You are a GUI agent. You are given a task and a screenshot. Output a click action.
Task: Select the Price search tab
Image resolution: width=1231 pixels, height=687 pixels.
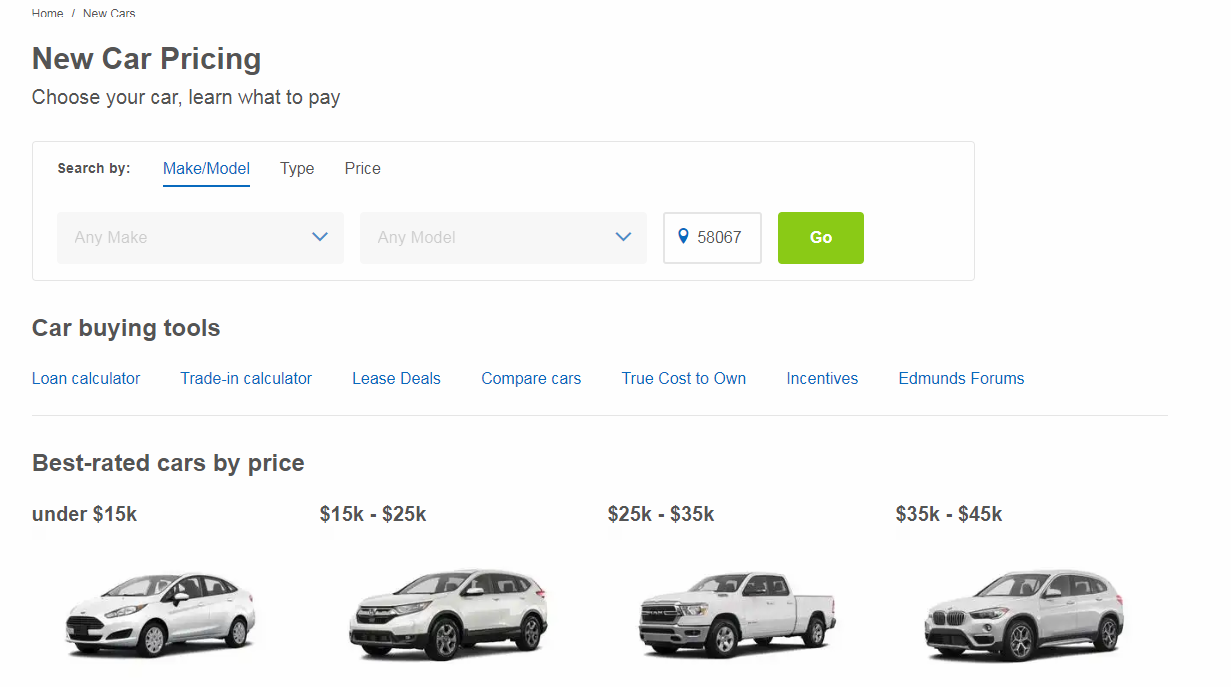(x=362, y=169)
